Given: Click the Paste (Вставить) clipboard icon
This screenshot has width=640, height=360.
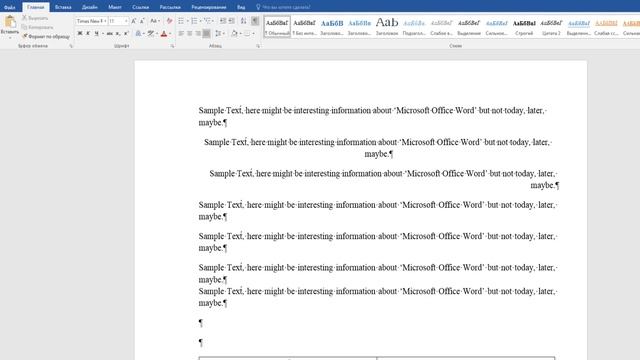Looking at the screenshot, I should pos(10,22).
